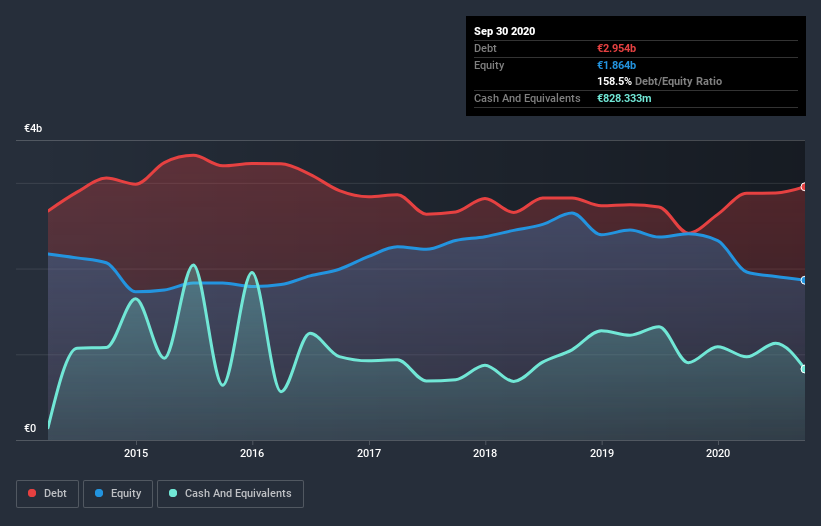Image resolution: width=821 pixels, height=526 pixels.
Task: Click the Sep 30 2020 tooltip date
Action: tap(505, 31)
